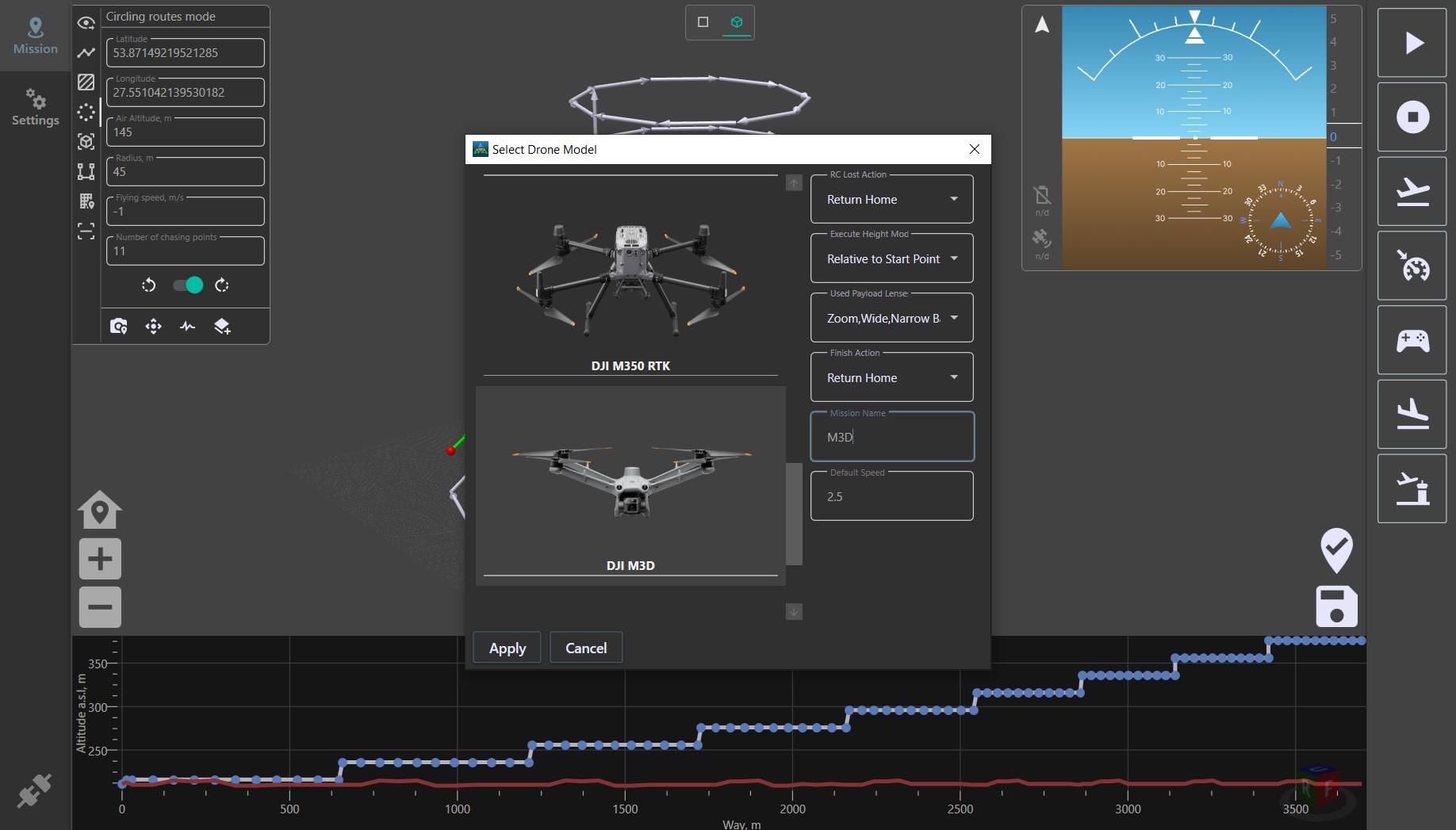The image size is (1456, 830).
Task: Save the mission with the floppy disk icon
Action: point(1336,606)
